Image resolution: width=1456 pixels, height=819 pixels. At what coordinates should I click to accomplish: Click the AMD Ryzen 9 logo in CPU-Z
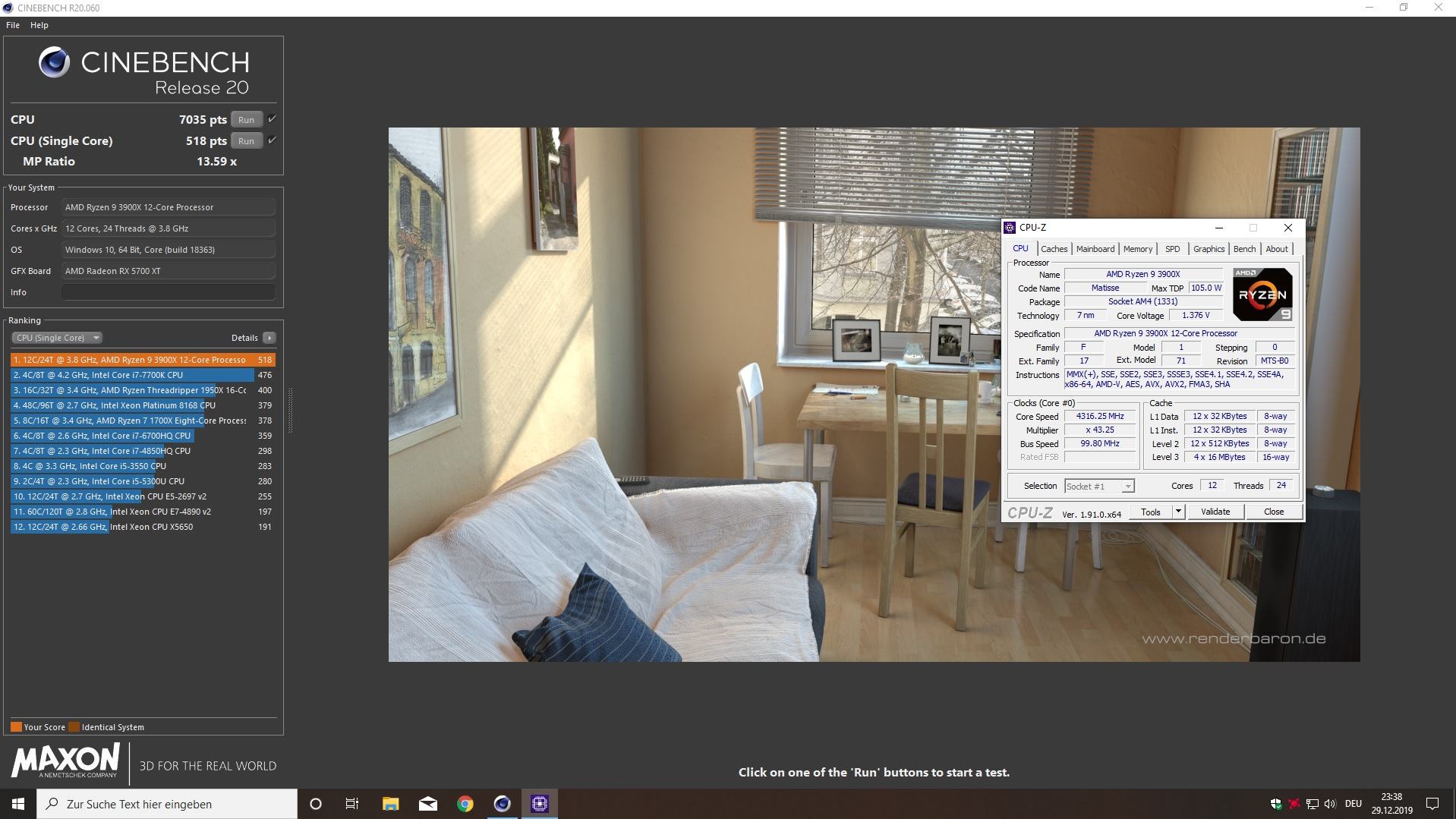1262,295
